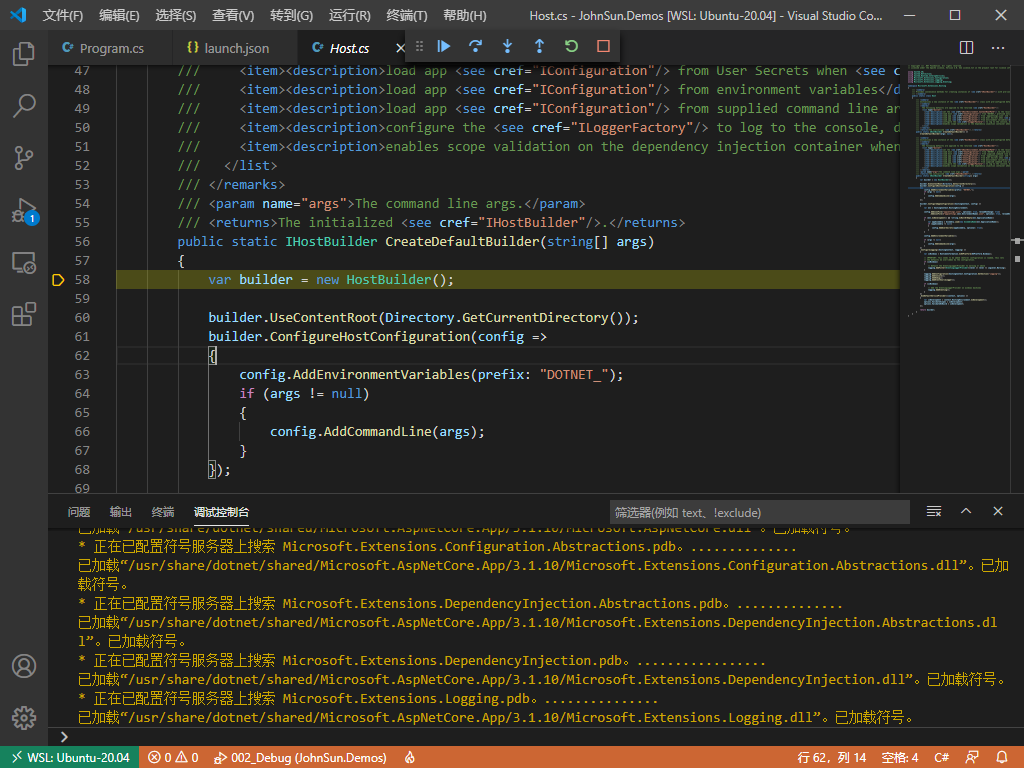Open the Accounts menu icon
Screen dimensions: 1024x768
point(24,666)
